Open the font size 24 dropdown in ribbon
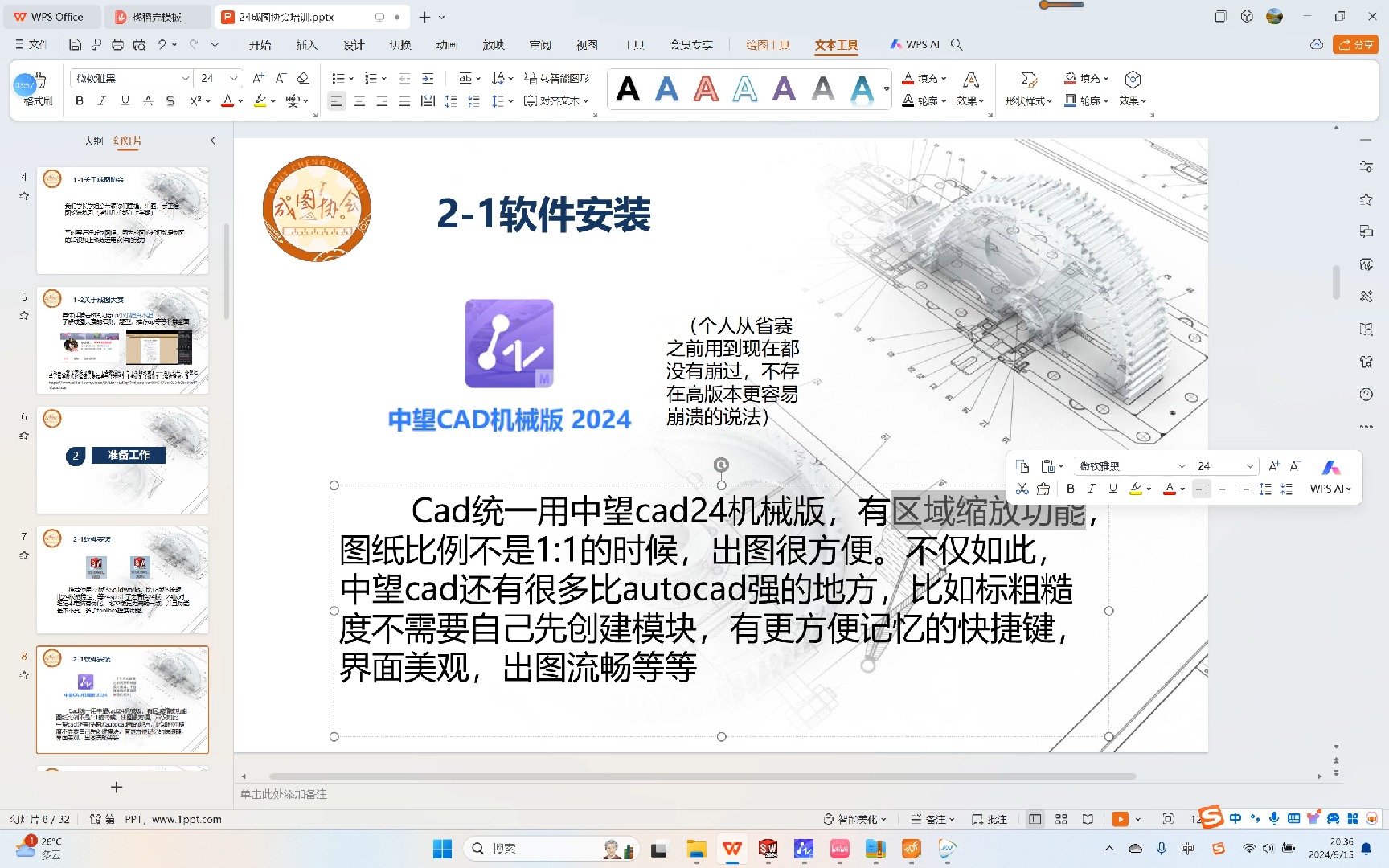Viewport: 1389px width, 868px height. click(x=233, y=78)
